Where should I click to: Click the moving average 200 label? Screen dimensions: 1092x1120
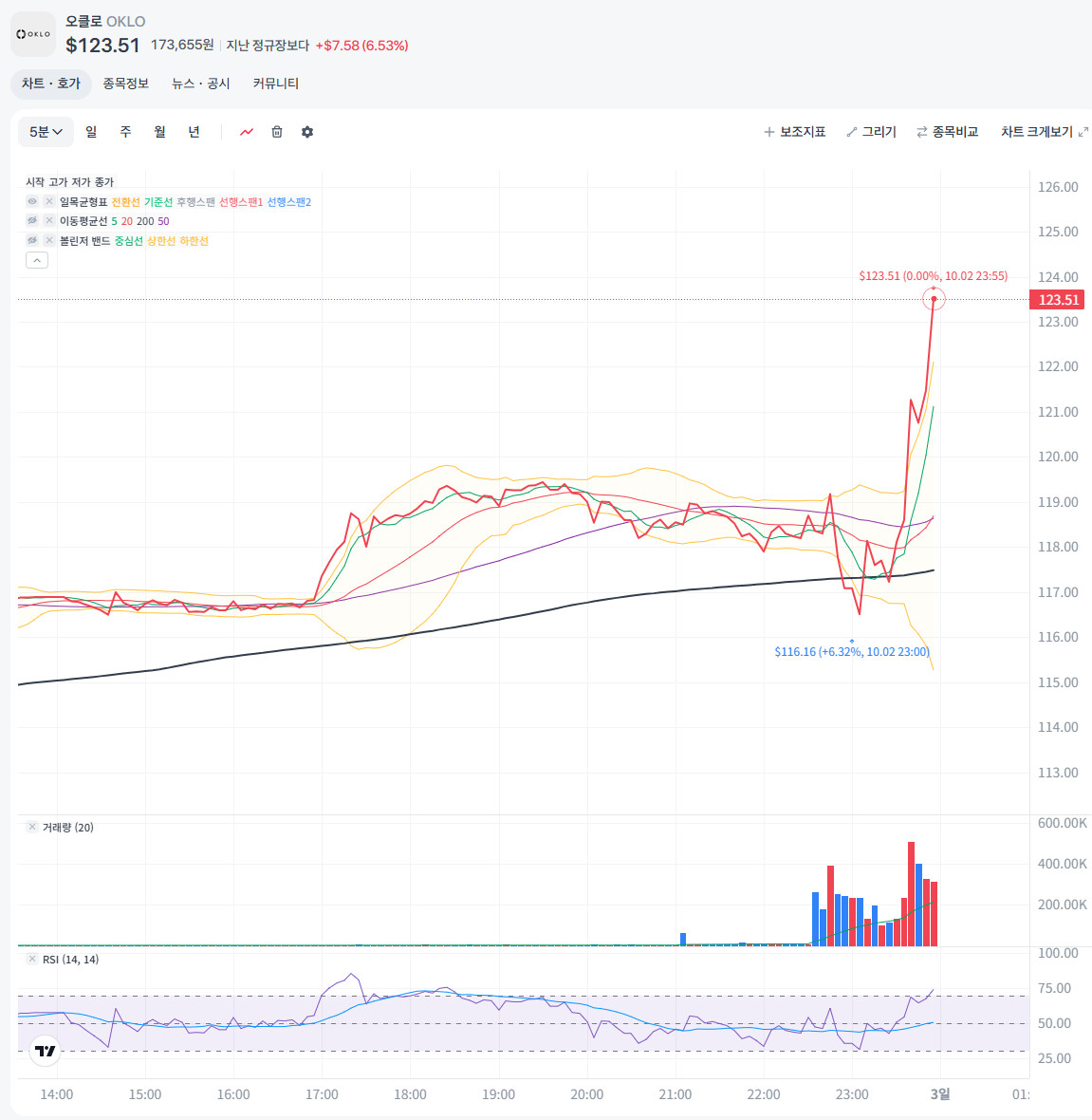pyautogui.click(x=145, y=221)
